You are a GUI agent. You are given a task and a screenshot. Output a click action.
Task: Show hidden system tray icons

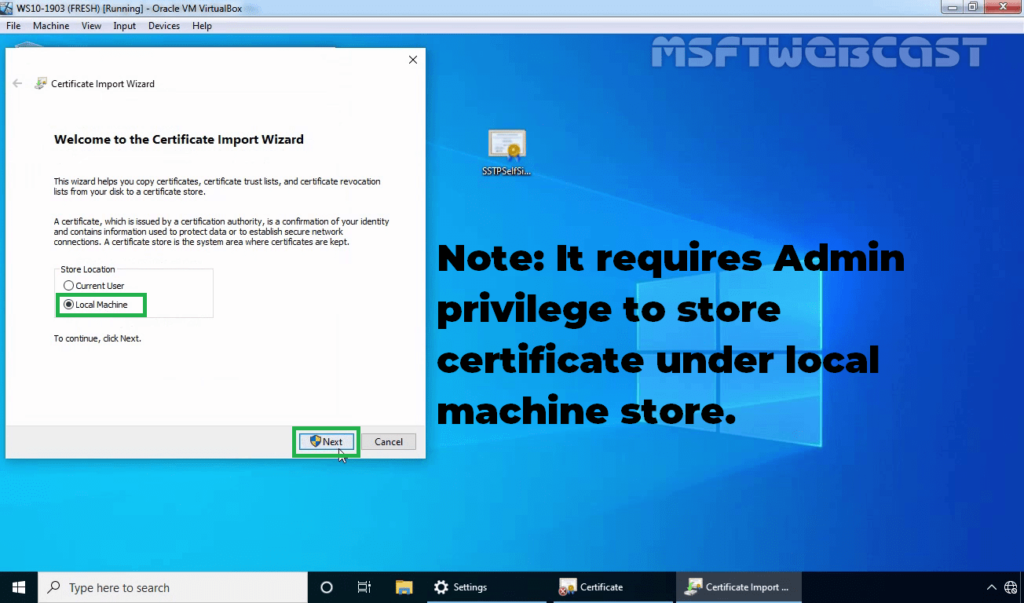(x=991, y=587)
